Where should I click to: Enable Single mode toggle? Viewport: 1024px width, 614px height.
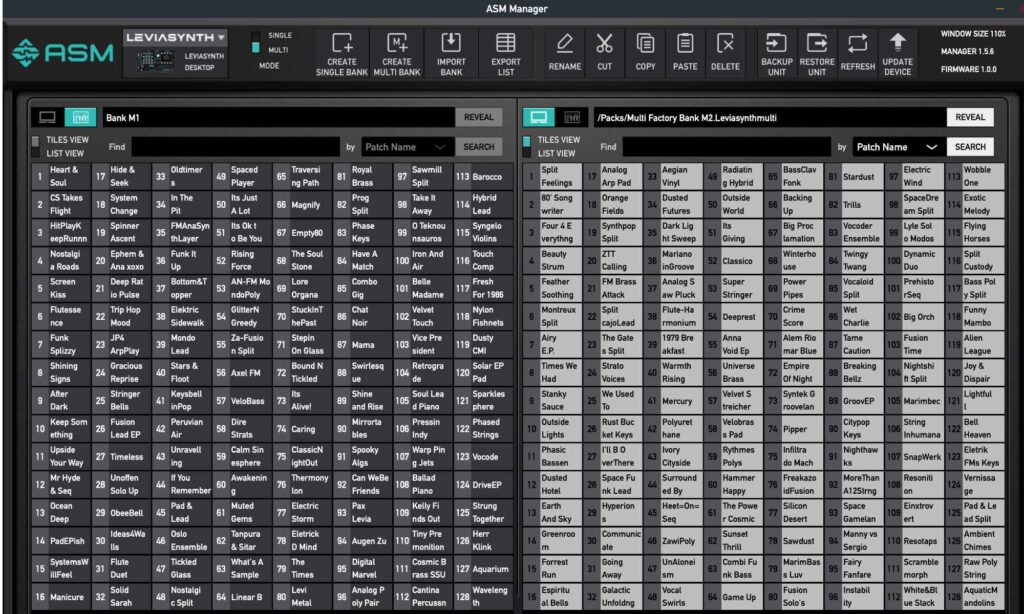tap(256, 35)
